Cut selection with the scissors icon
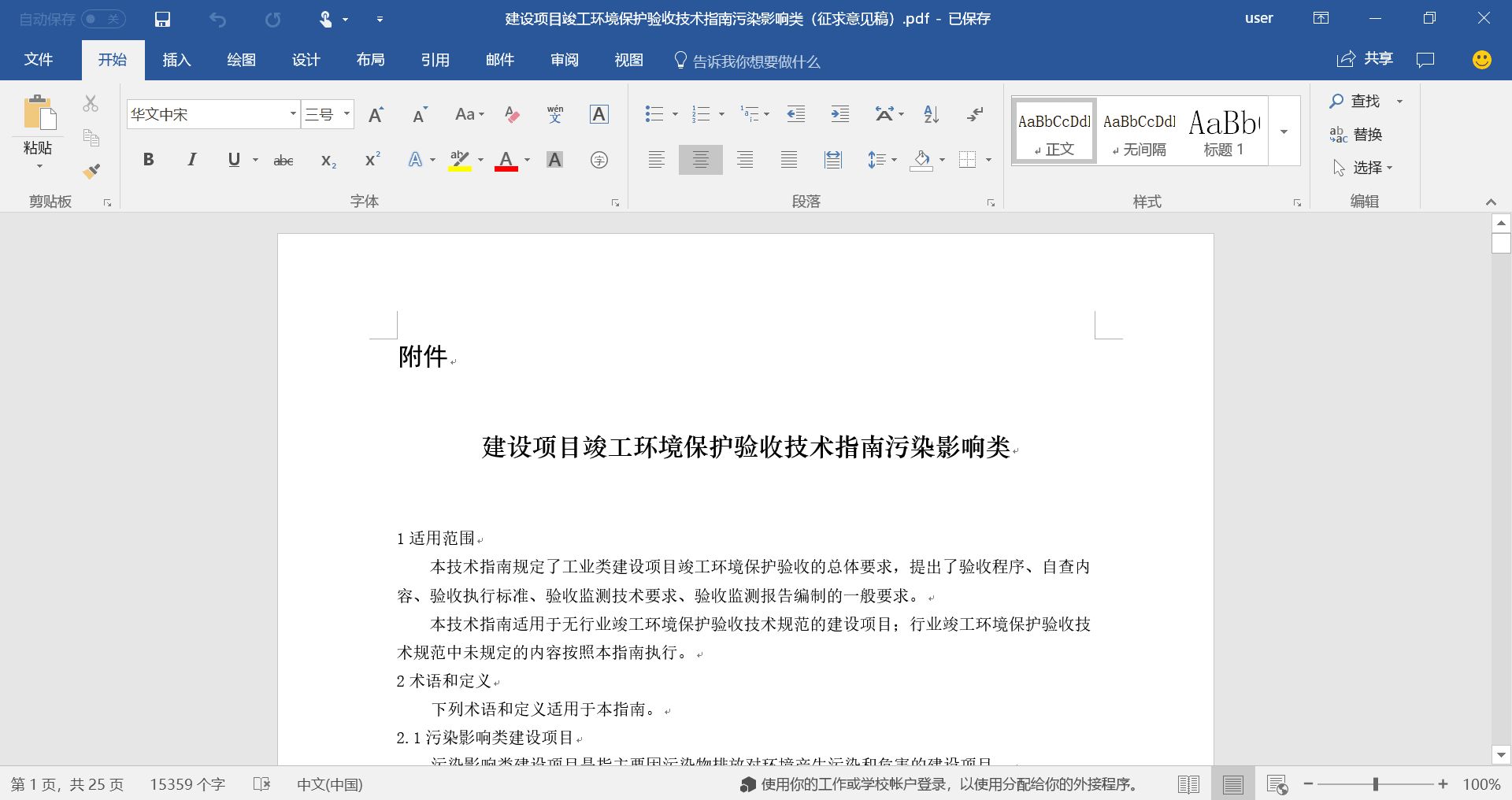1512x800 pixels. [91, 103]
